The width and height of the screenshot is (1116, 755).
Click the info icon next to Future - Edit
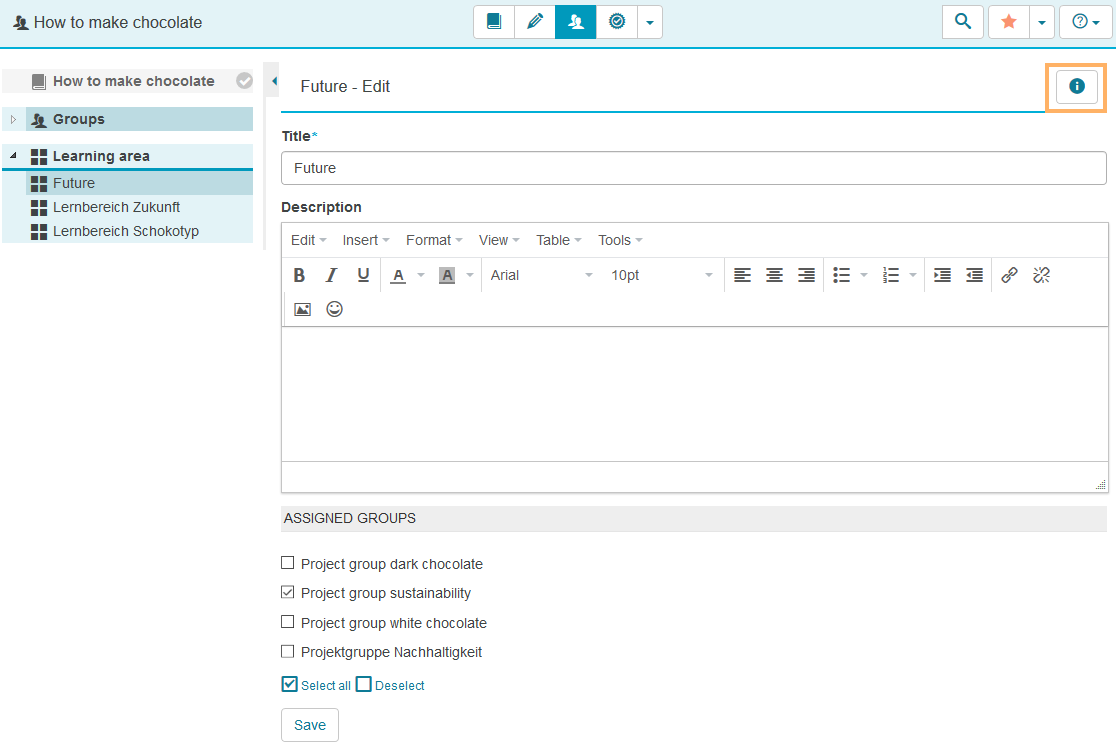click(1076, 87)
